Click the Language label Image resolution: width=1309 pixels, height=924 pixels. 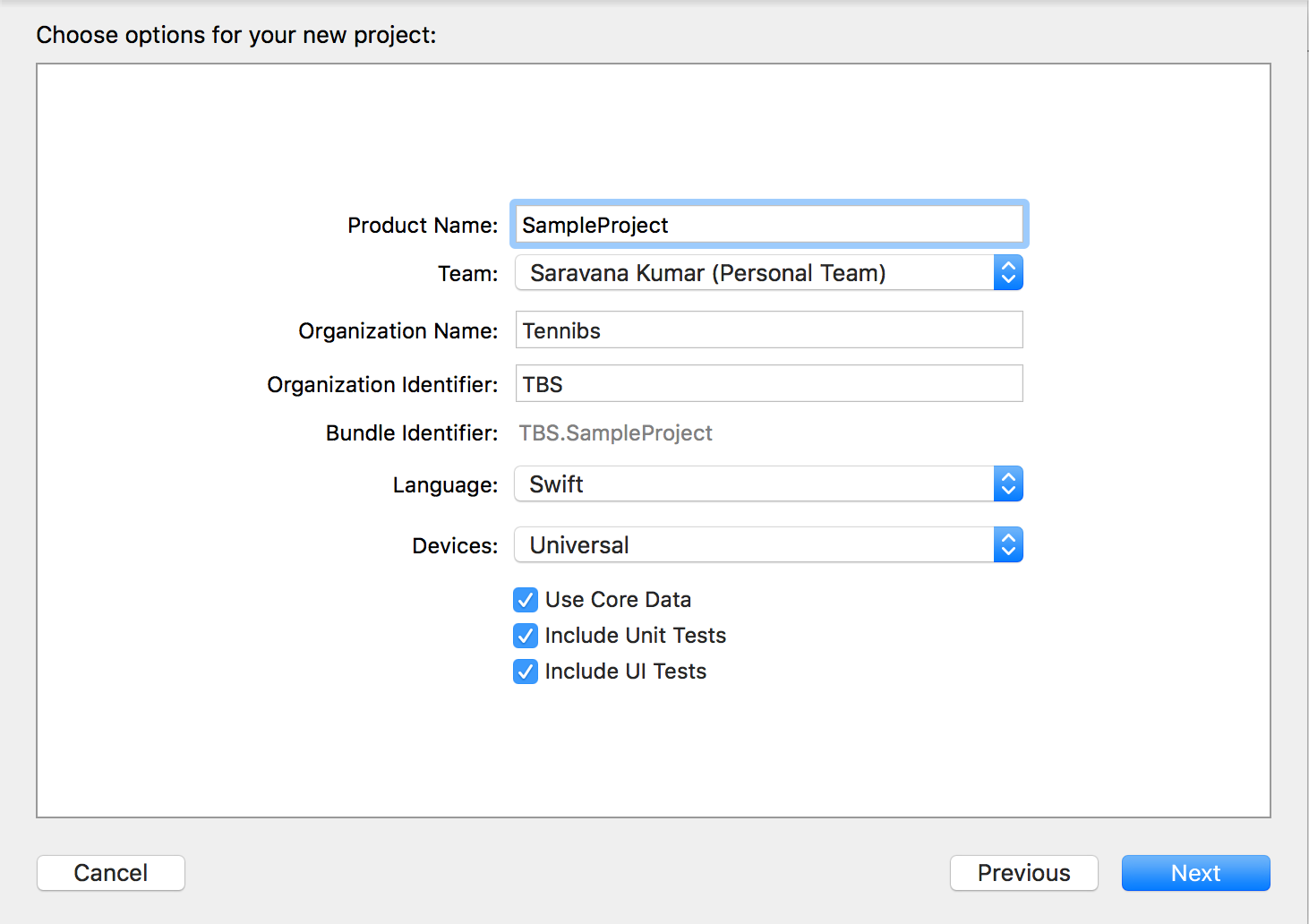tap(445, 485)
